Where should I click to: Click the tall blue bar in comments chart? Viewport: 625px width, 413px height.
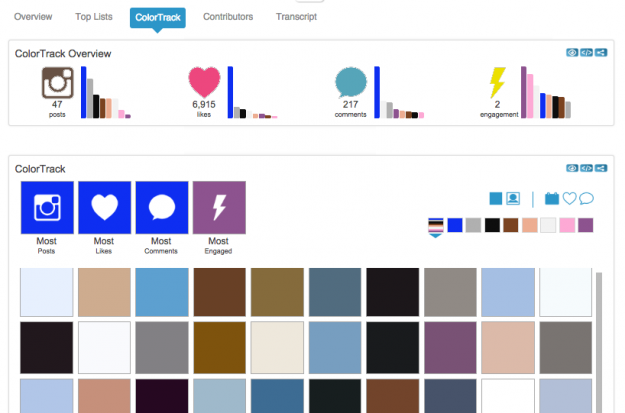tap(377, 92)
